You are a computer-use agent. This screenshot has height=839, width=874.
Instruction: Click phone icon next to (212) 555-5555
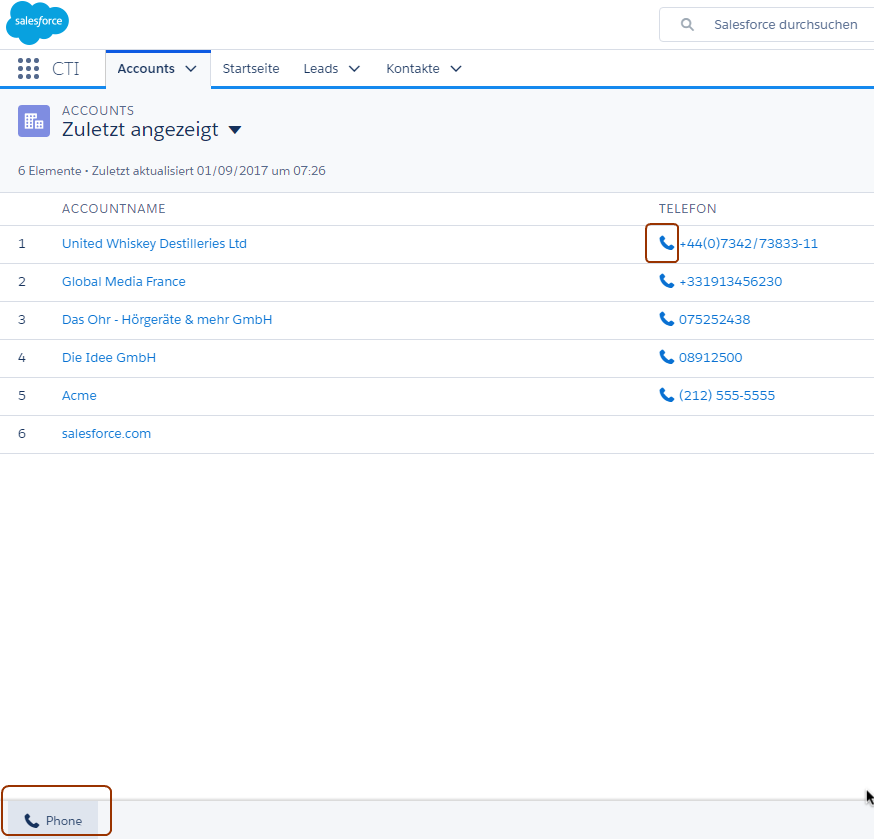[666, 395]
